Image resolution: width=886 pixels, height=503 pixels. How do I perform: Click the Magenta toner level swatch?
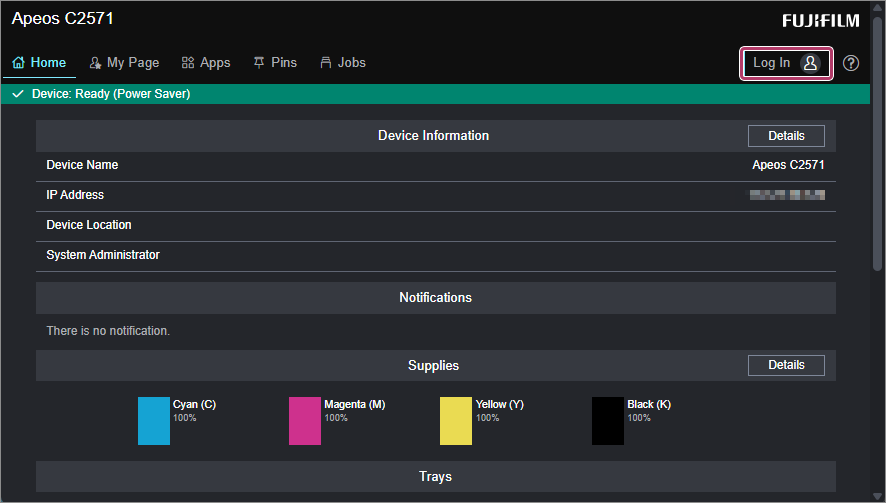(x=305, y=420)
